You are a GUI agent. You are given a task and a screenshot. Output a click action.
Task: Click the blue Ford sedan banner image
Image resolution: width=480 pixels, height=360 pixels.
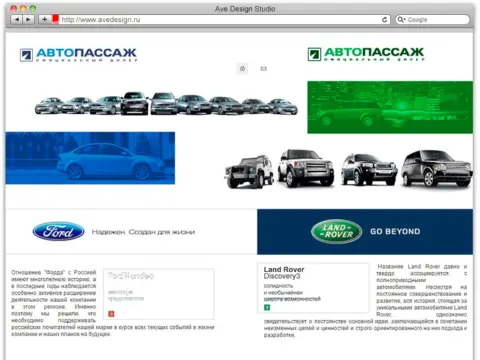[90, 158]
